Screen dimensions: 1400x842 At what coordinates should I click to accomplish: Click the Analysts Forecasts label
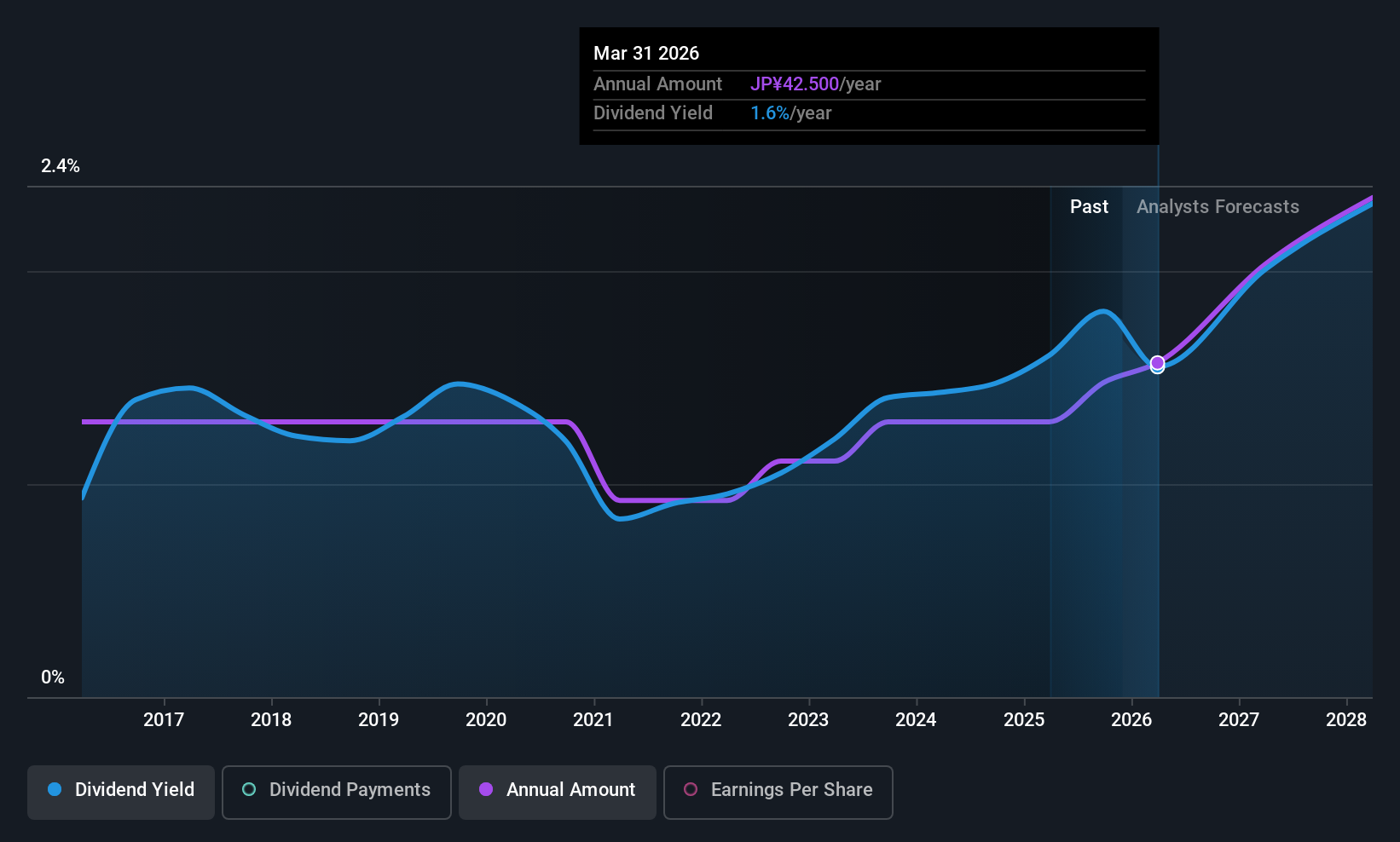(x=1218, y=206)
